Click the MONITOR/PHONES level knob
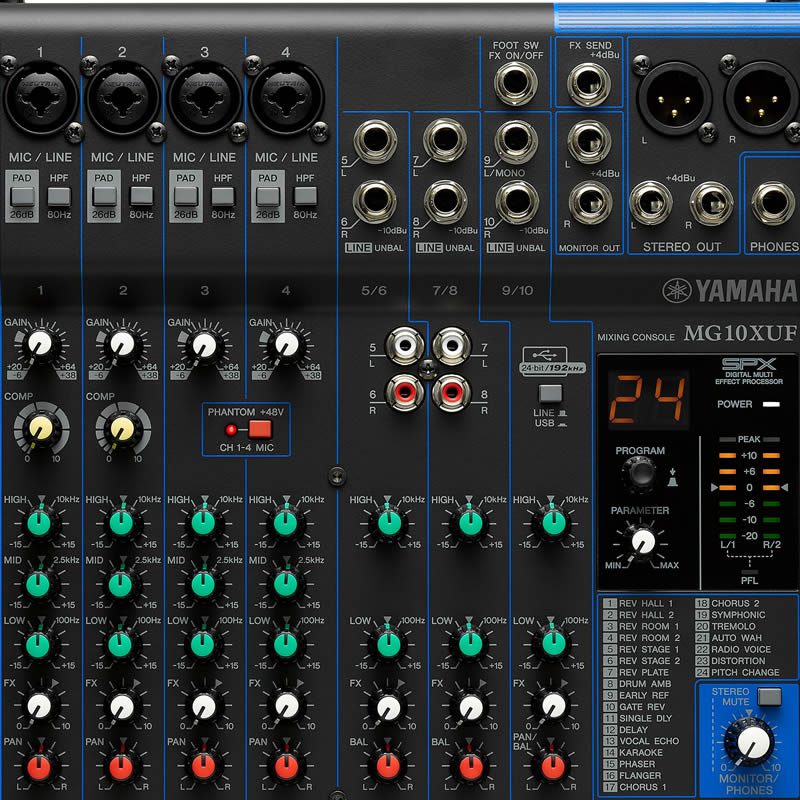Viewport: 800px width, 800px height. point(750,744)
